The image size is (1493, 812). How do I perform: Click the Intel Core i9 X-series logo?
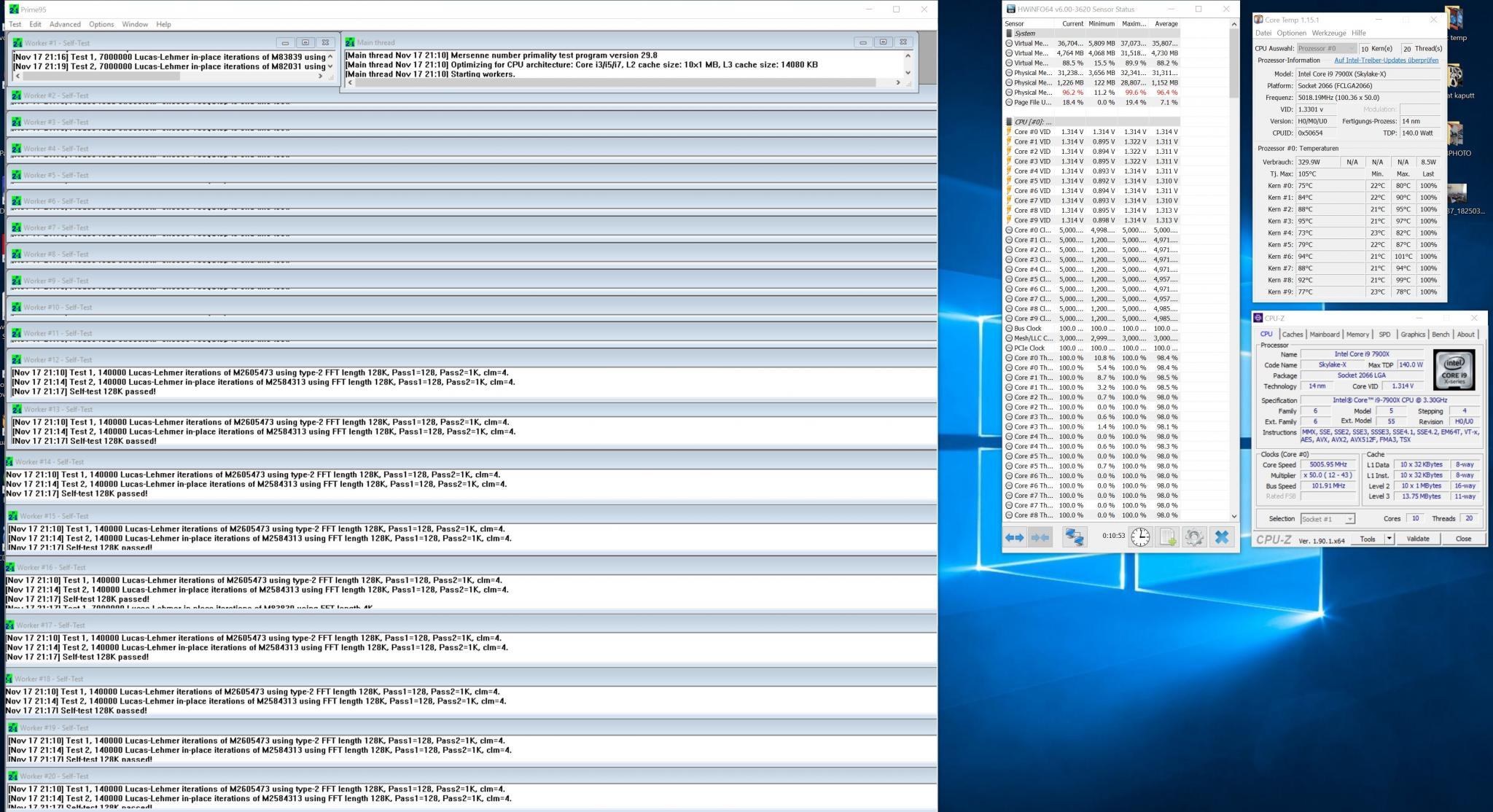pos(1454,370)
